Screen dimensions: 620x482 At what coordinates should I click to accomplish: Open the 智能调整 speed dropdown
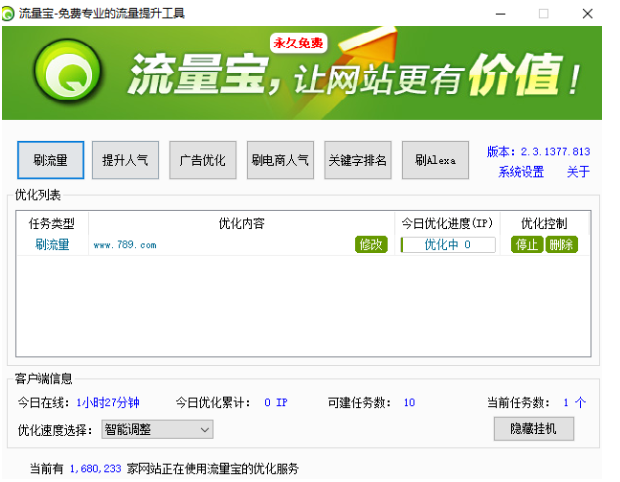(x=157, y=429)
